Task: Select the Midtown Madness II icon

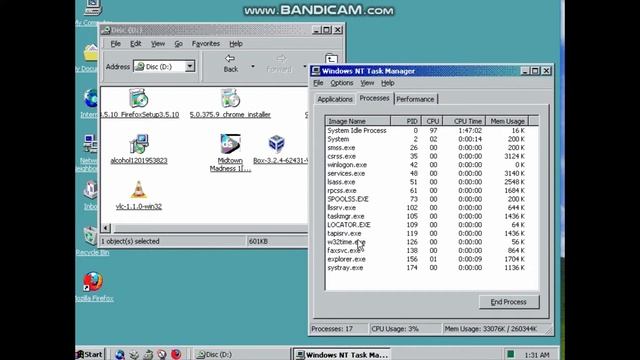Action: tap(230, 144)
